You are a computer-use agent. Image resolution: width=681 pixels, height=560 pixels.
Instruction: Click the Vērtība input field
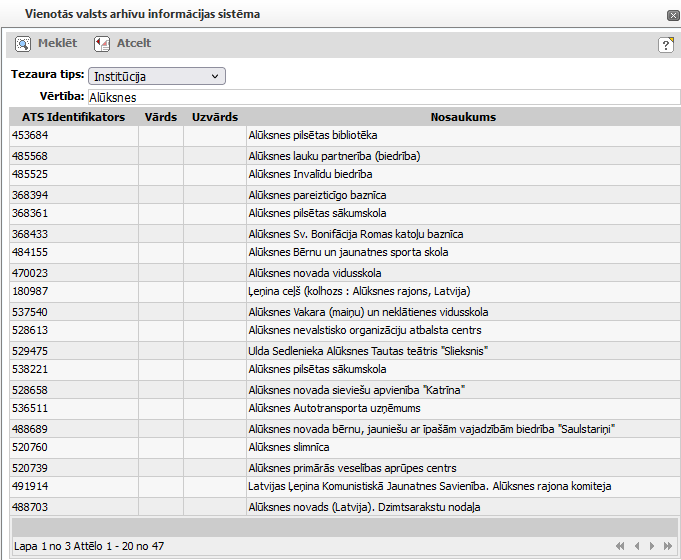pos(383,98)
